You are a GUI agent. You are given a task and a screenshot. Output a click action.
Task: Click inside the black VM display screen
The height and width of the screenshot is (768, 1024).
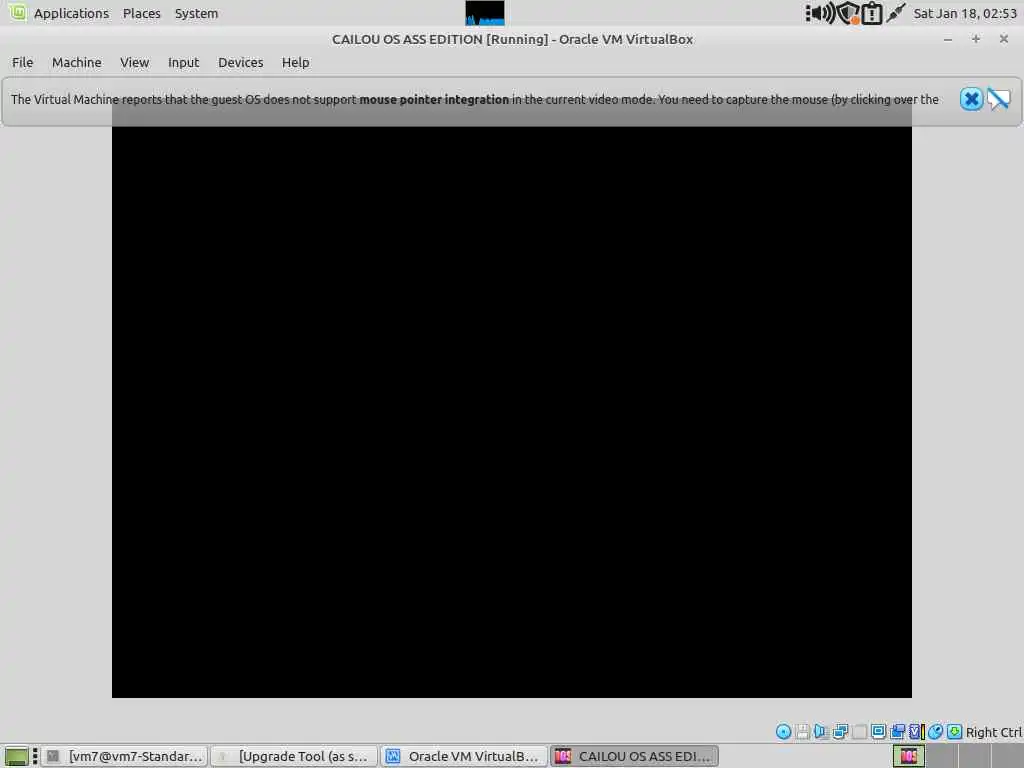click(x=511, y=411)
